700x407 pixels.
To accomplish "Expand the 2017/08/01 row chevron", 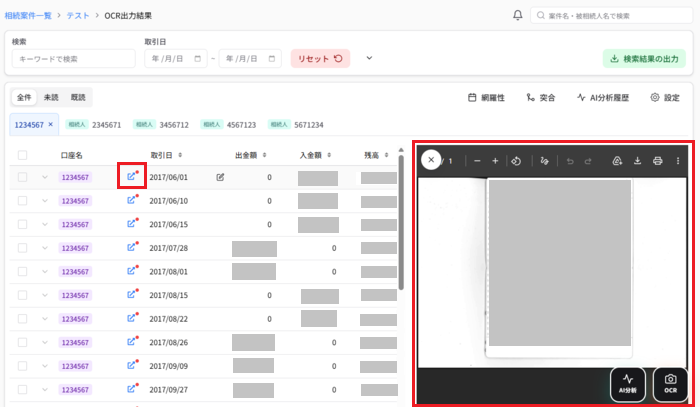I will (x=45, y=272).
